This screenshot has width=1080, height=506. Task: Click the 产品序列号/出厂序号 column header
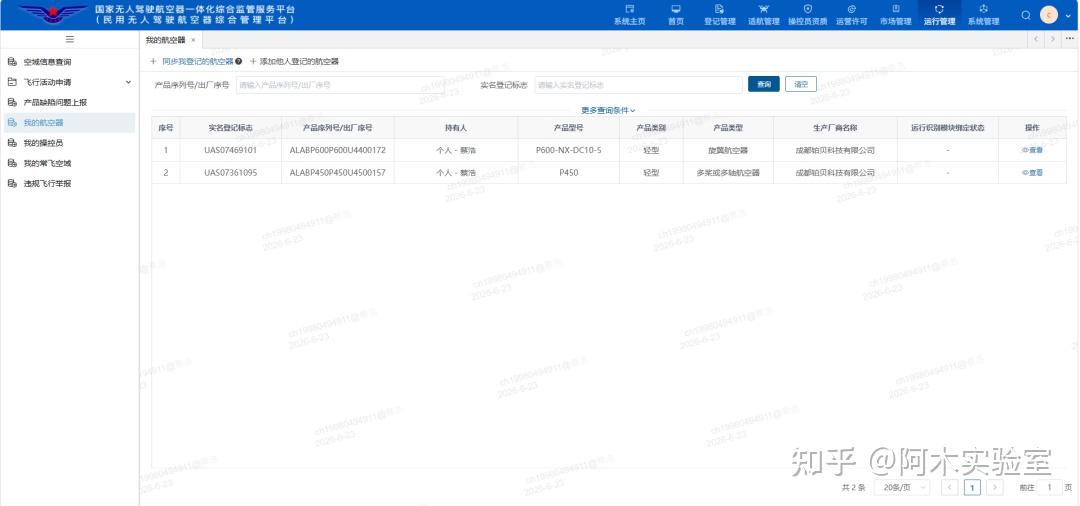338,129
